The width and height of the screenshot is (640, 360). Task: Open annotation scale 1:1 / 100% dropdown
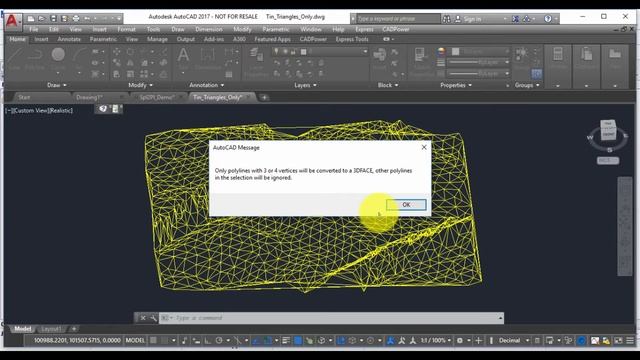pyautogui.click(x=436, y=340)
